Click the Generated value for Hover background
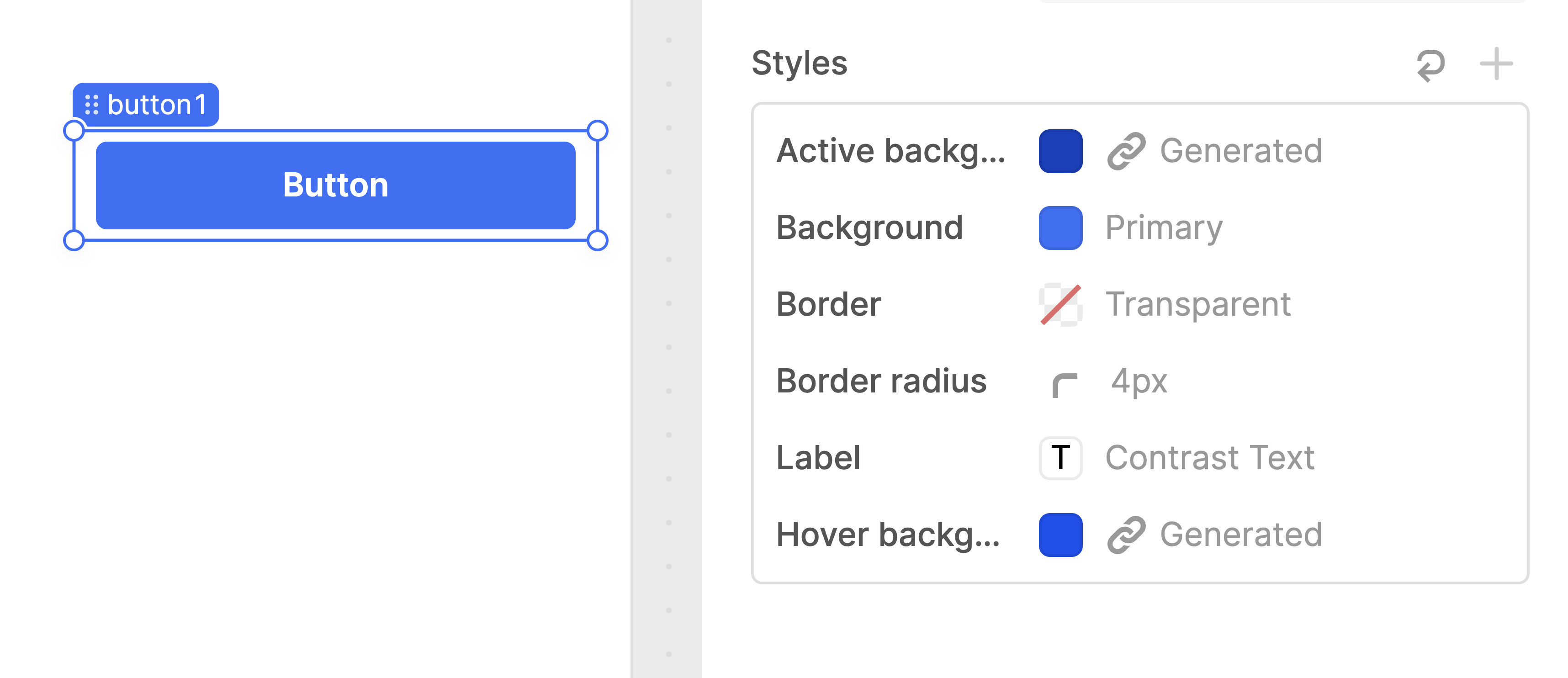Image resolution: width=1568 pixels, height=678 pixels. coord(1240,535)
